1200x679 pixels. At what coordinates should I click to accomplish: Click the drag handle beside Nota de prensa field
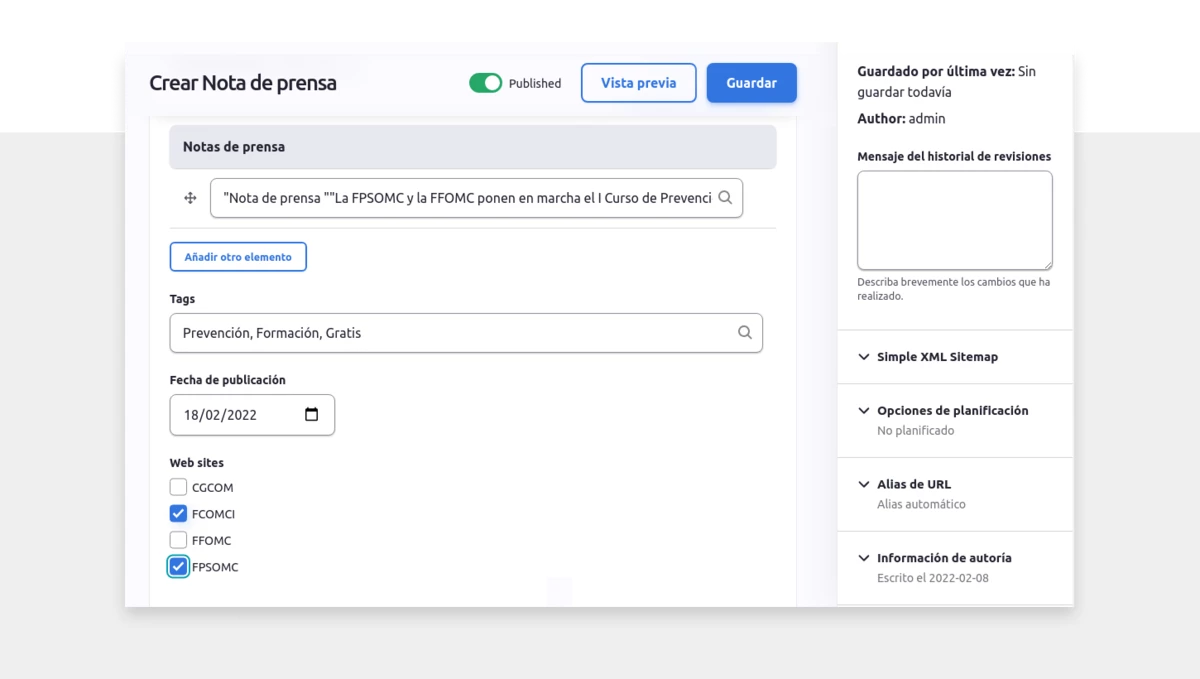pos(190,199)
